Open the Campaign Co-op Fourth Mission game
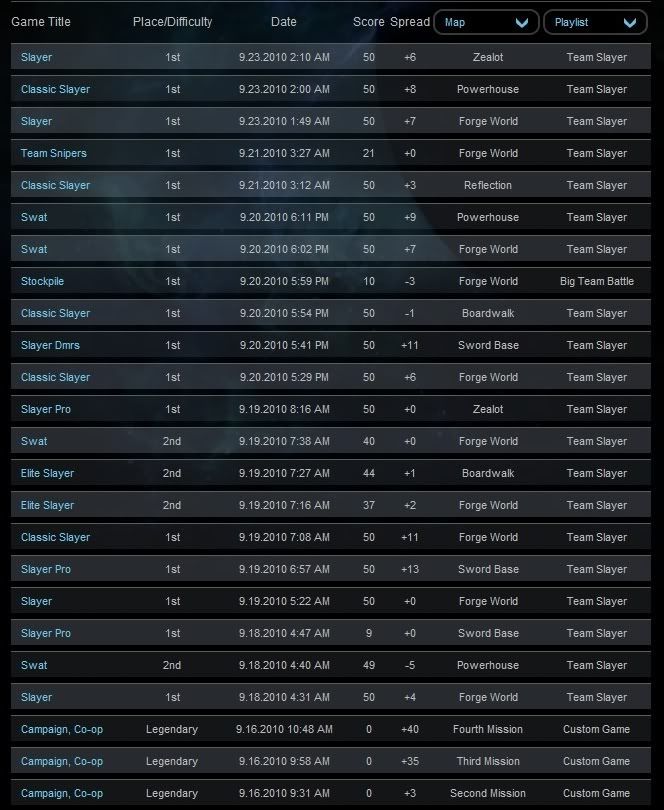This screenshot has width=664, height=810. [61, 729]
